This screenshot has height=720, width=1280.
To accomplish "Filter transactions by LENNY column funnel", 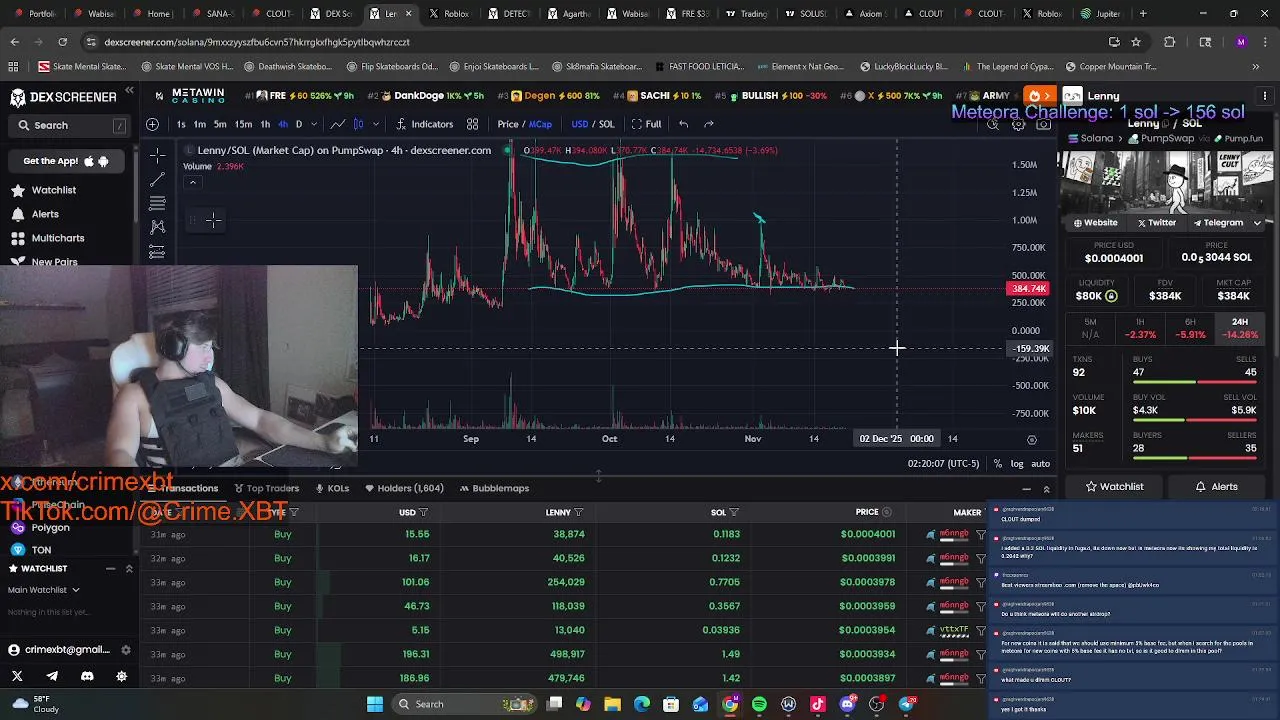I will click(x=578, y=512).
